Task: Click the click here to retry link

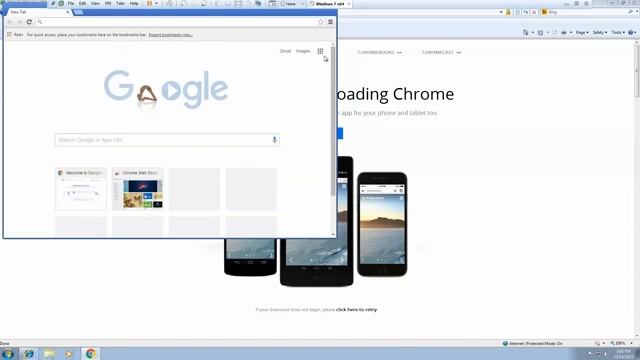Action: coord(356,309)
